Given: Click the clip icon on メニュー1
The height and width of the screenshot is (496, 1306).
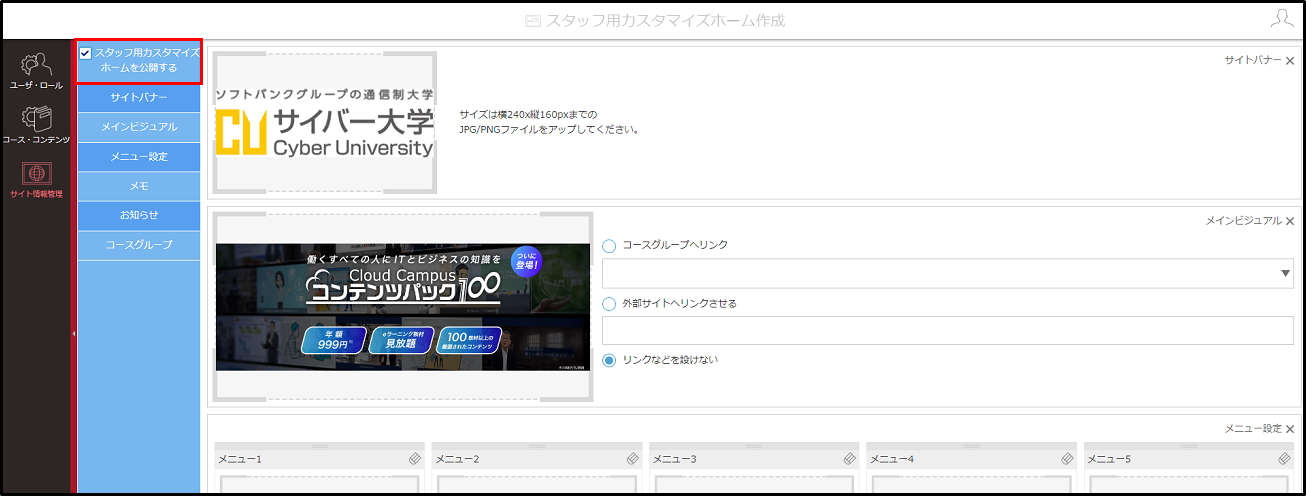Looking at the screenshot, I should pyautogui.click(x=415, y=459).
